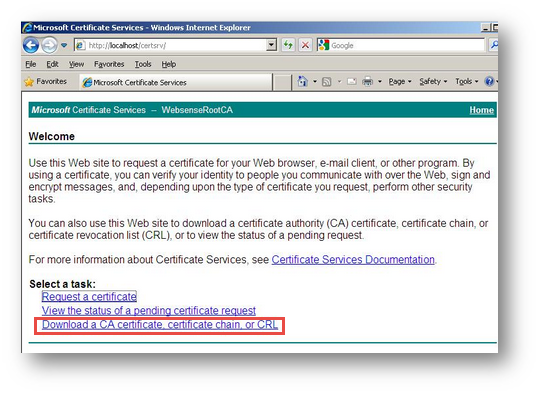
Task: Click Download a CA certificate, certificate chain, or CRL
Action: point(160,325)
